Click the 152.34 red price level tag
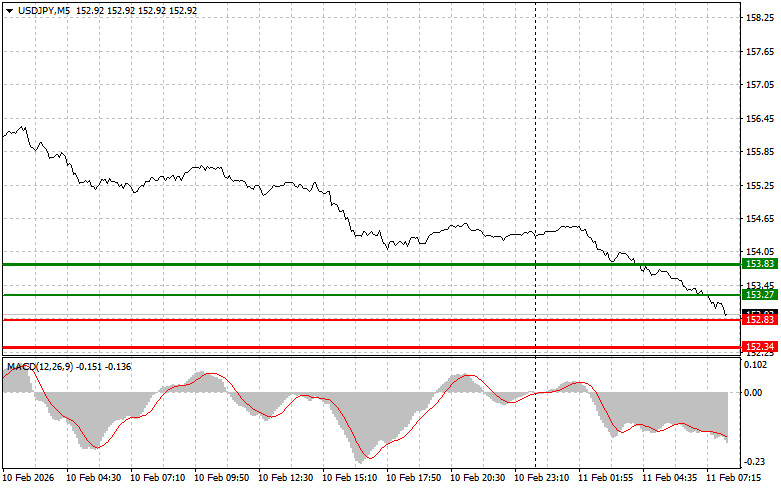781x489 pixels. point(760,347)
